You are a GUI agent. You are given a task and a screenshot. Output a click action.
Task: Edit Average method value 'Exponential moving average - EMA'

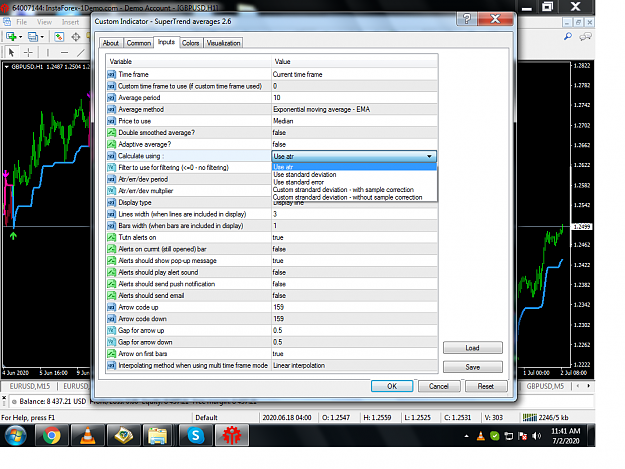click(x=354, y=109)
